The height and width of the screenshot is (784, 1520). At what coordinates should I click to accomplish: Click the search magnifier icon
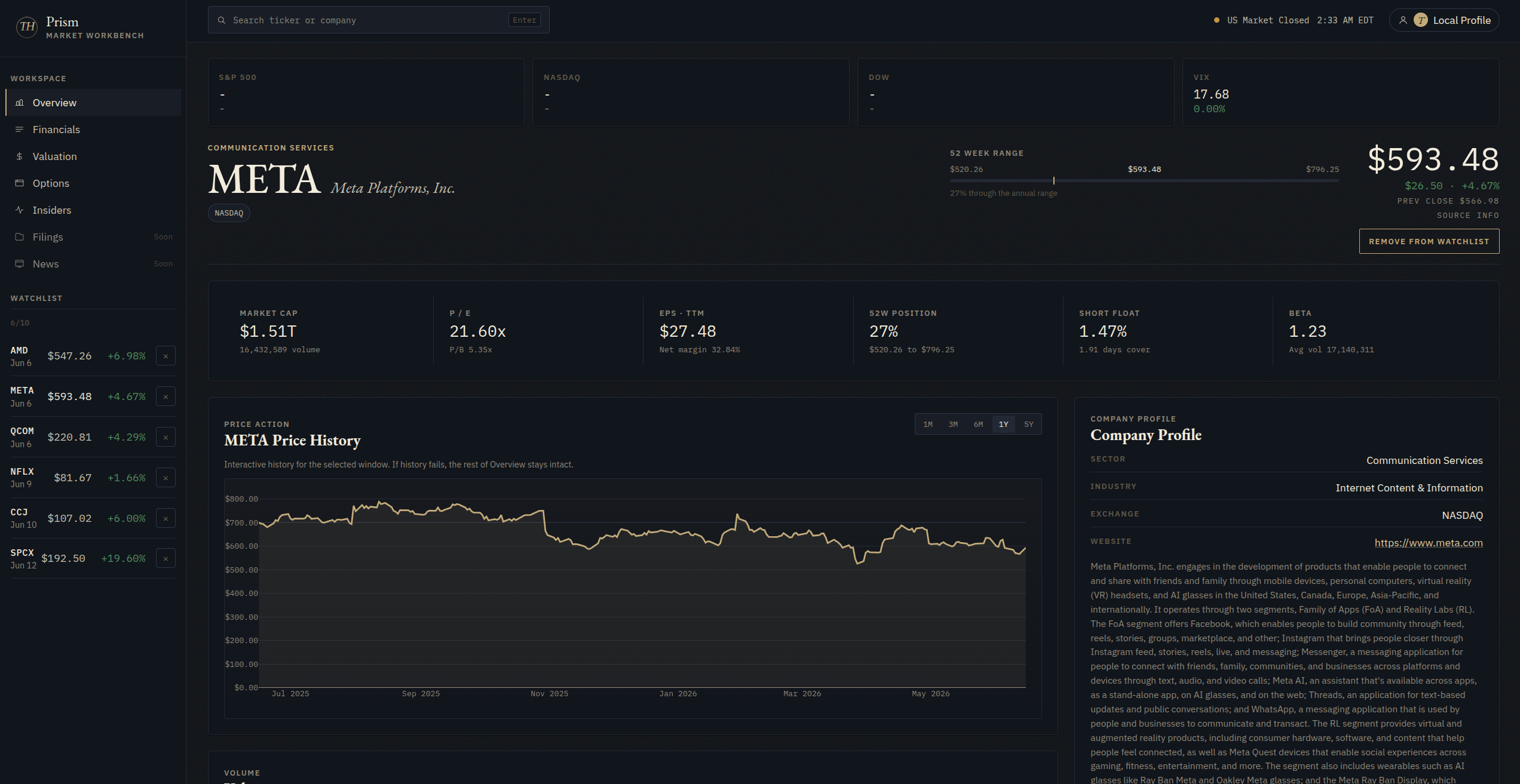pos(222,20)
